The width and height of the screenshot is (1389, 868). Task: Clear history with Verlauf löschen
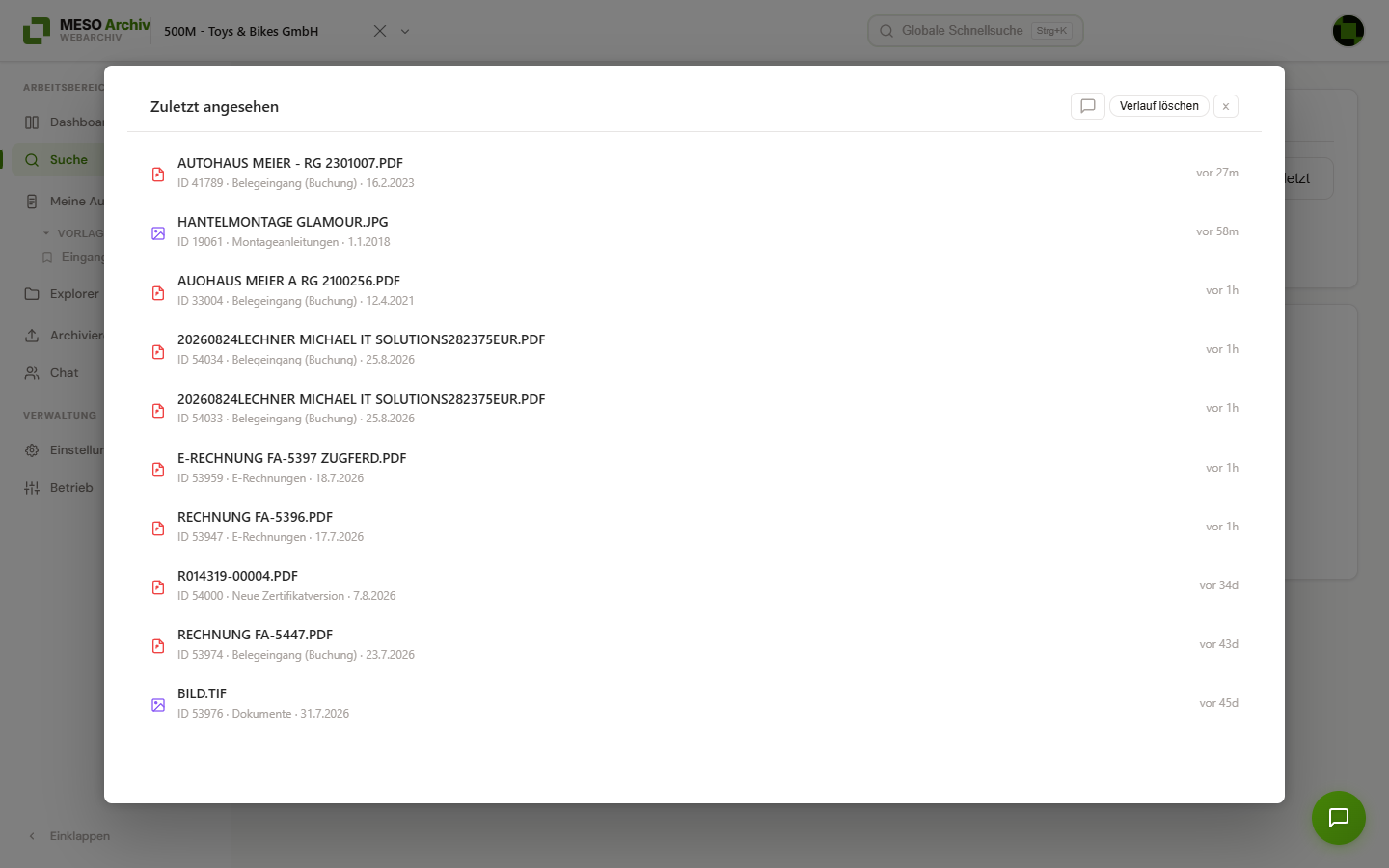[x=1158, y=106]
